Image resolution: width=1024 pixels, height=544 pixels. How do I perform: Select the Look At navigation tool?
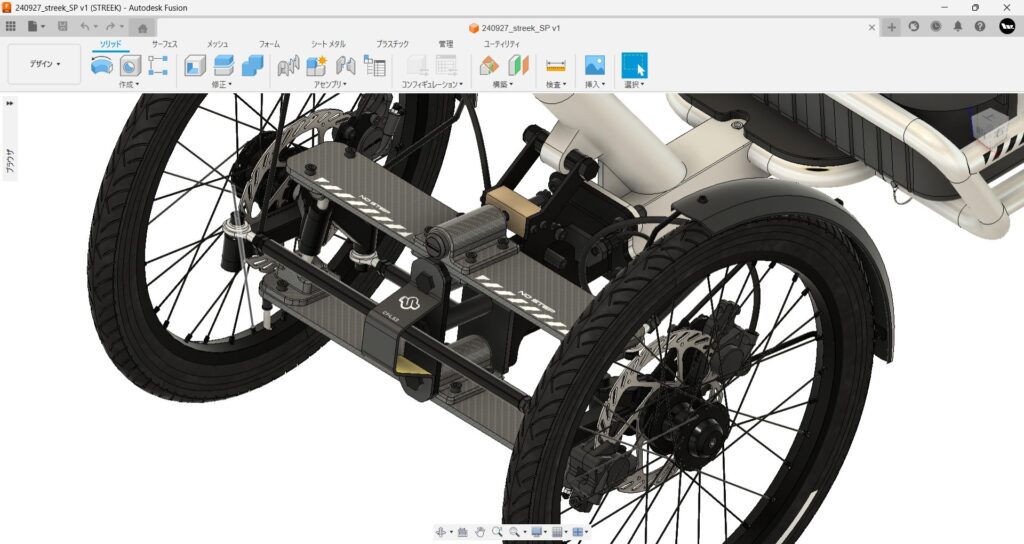(462, 532)
